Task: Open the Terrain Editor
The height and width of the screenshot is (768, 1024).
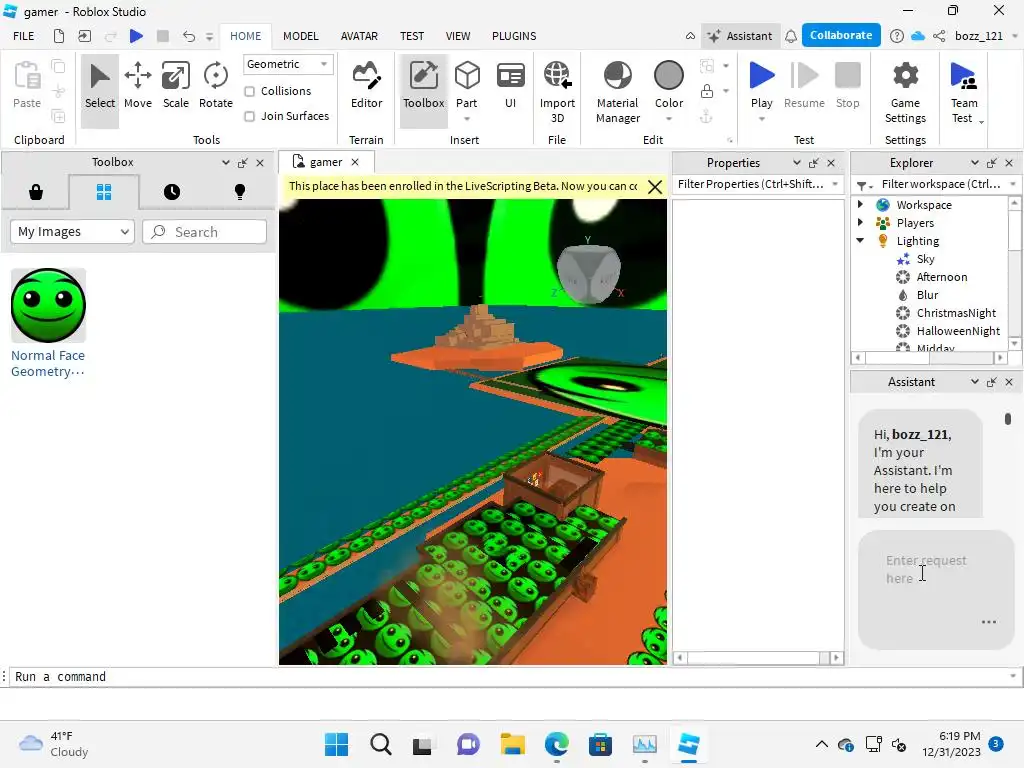Action: click(366, 85)
